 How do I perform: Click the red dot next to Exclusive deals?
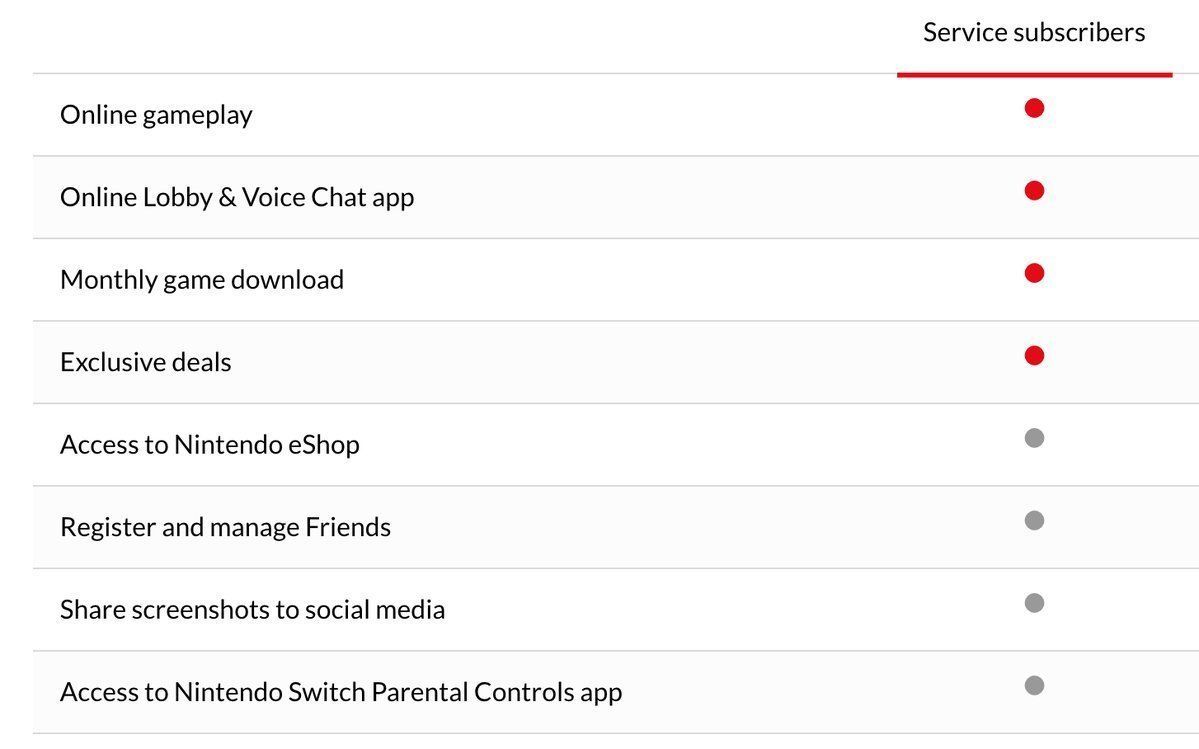(1034, 355)
